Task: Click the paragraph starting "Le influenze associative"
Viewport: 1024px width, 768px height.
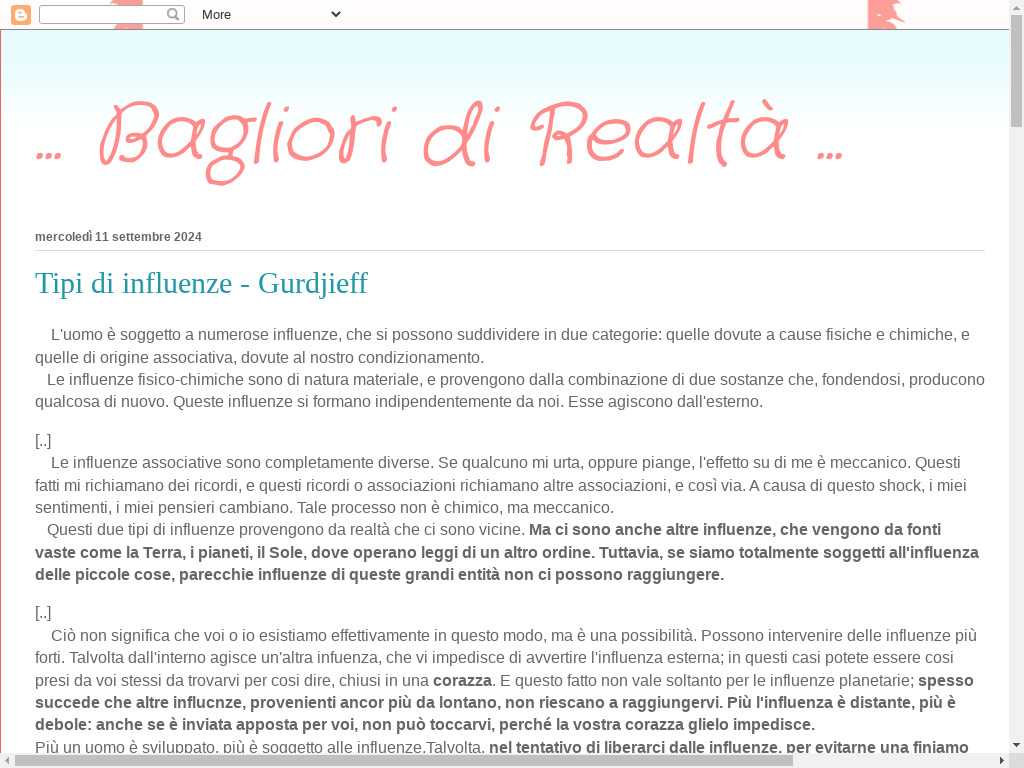Action: (x=501, y=485)
